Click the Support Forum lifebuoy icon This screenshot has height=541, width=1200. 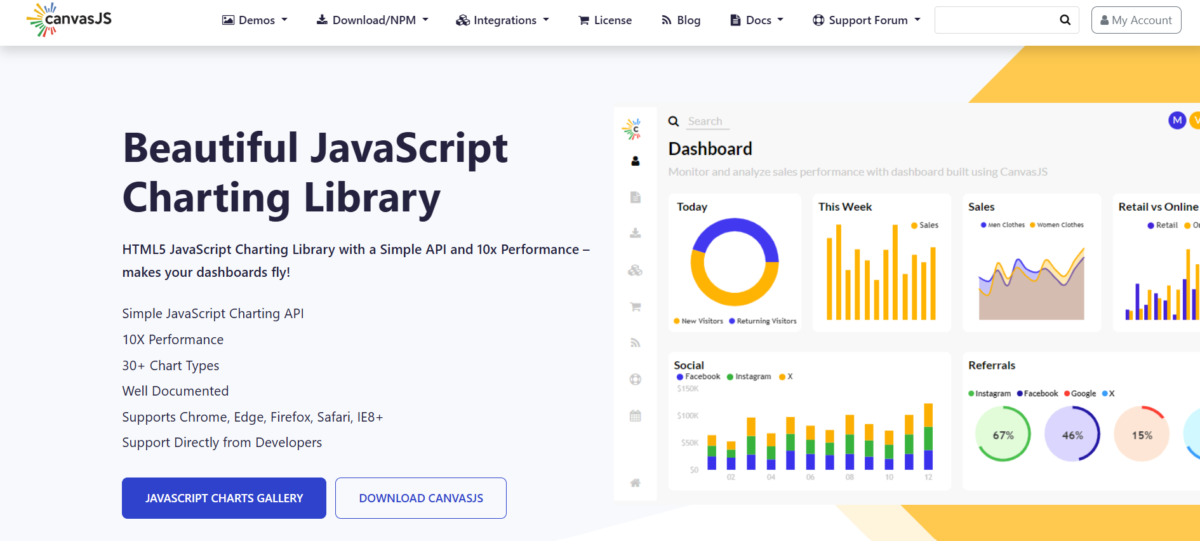coord(818,20)
